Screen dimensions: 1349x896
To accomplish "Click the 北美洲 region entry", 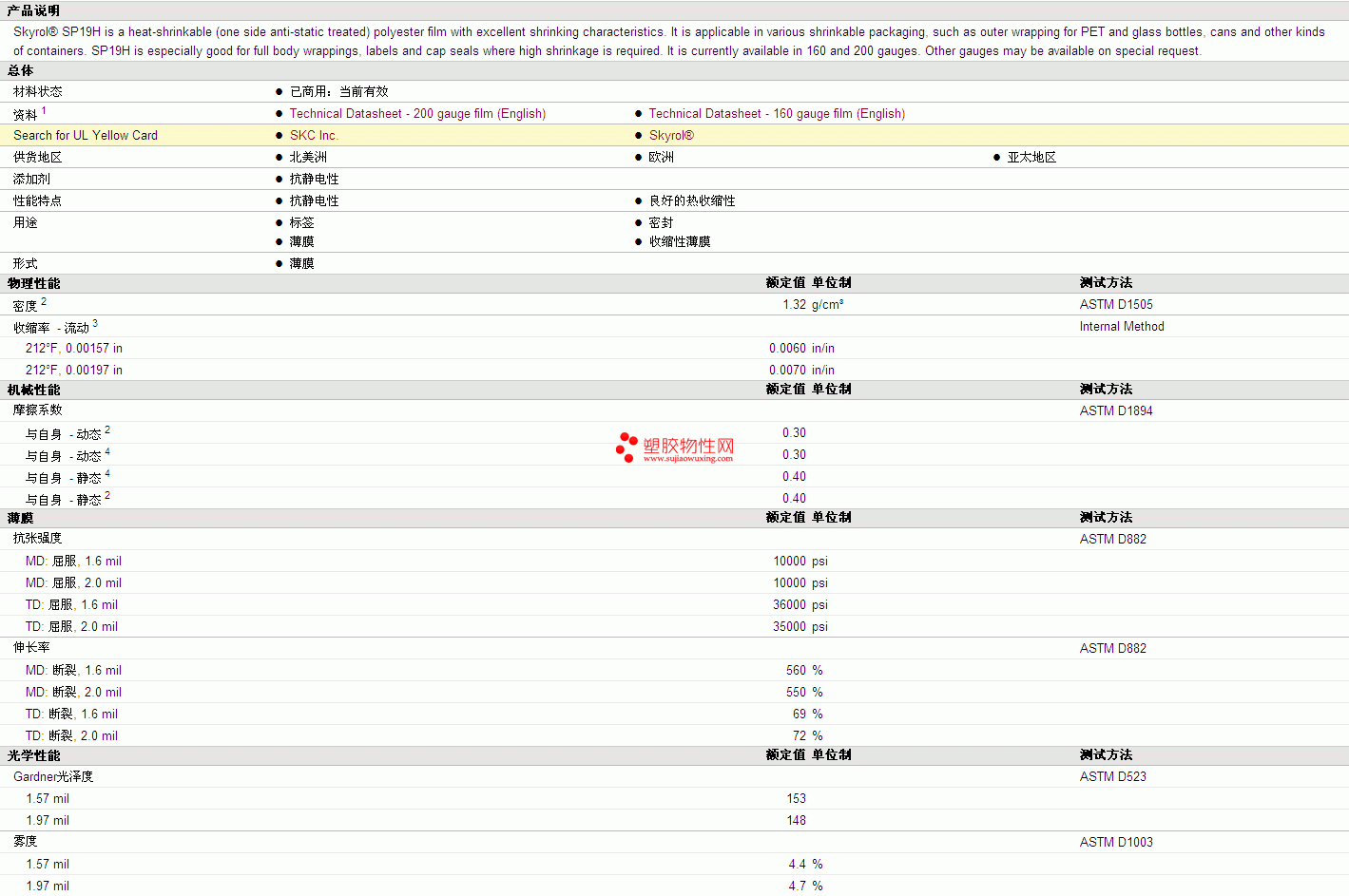I will click(308, 157).
